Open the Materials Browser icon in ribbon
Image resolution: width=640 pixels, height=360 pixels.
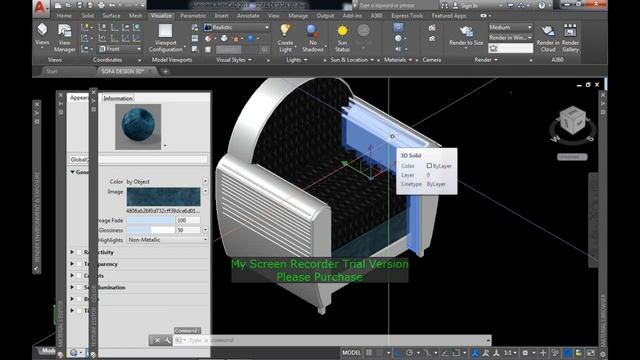398,28
